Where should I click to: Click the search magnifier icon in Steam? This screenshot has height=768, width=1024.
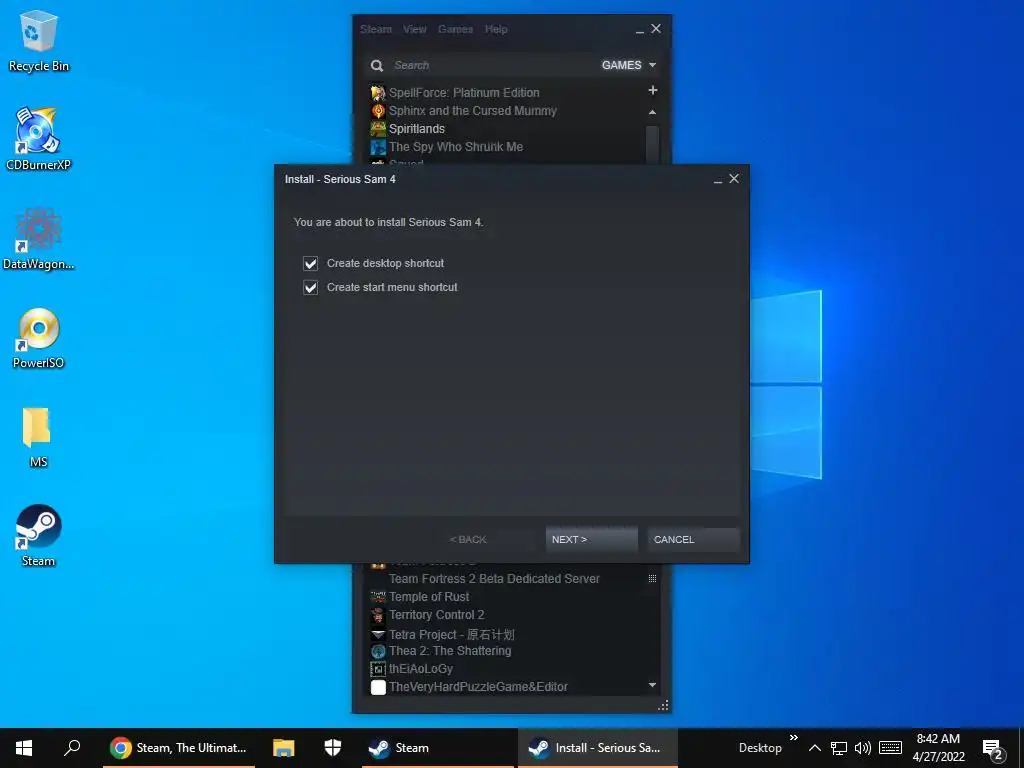click(x=377, y=65)
